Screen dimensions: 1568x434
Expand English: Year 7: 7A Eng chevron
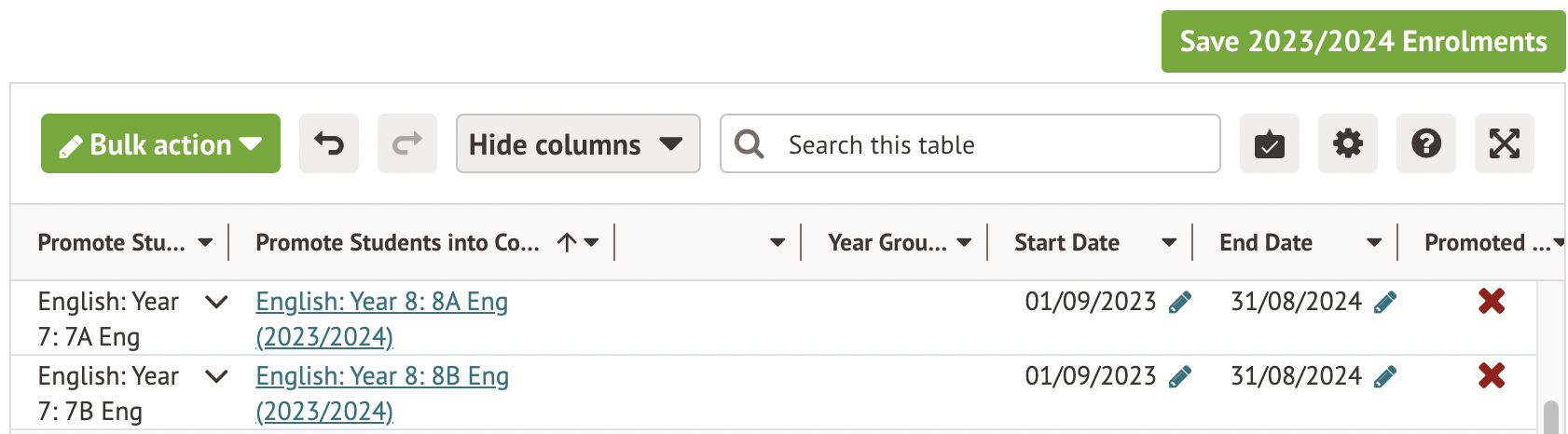[x=216, y=302]
